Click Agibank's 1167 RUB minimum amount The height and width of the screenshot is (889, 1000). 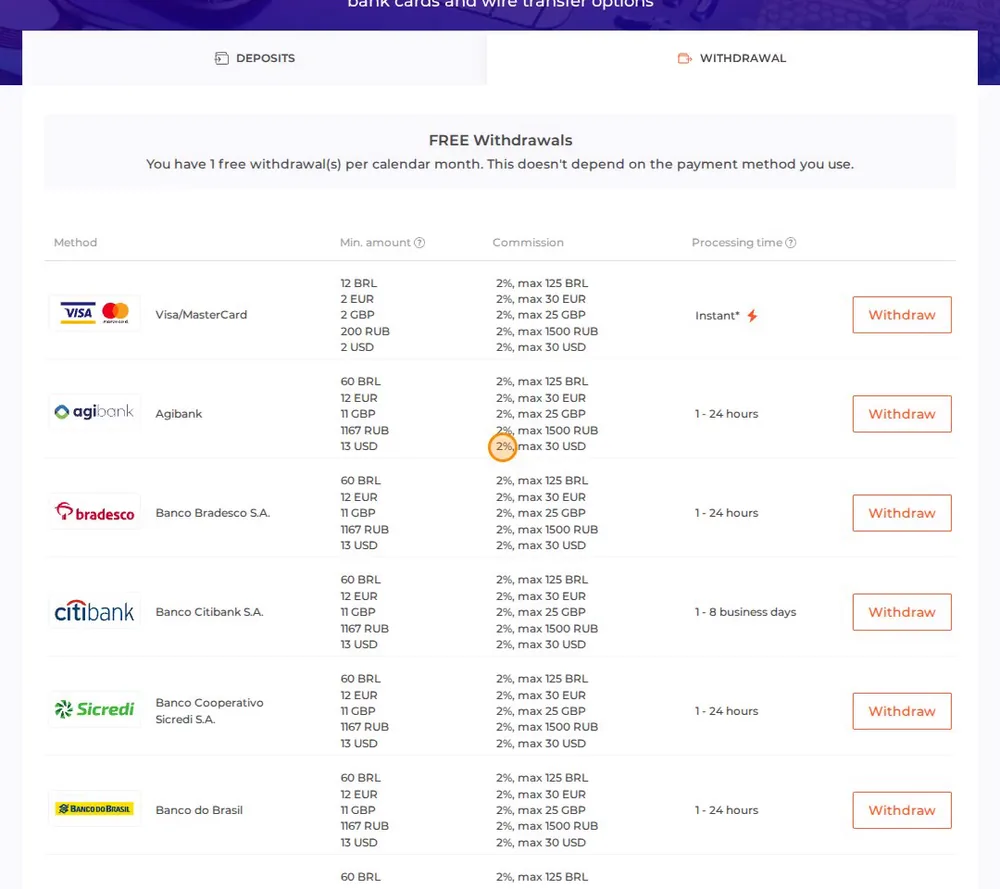tap(364, 430)
